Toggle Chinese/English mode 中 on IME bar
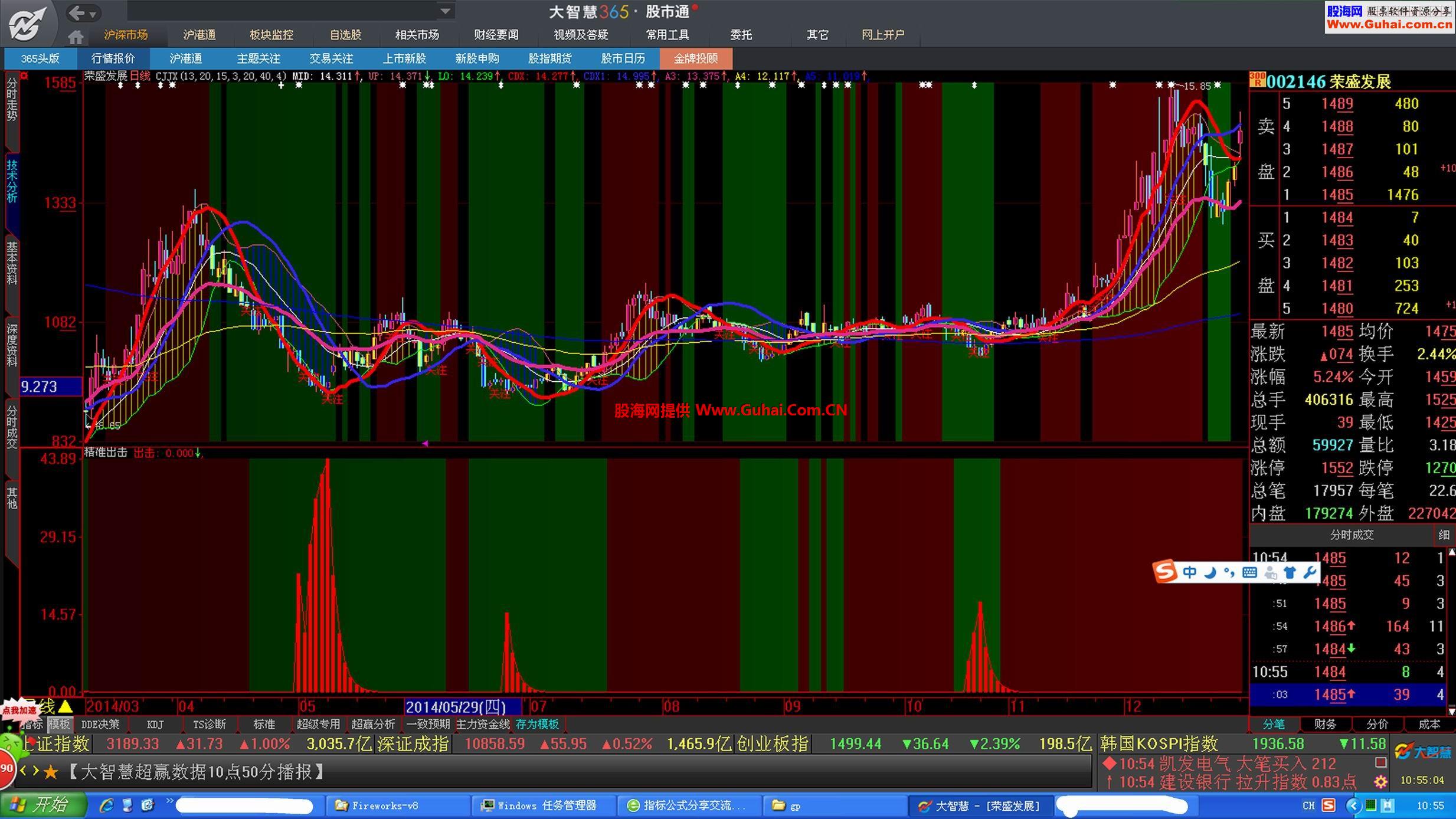The image size is (1456, 819). [x=1190, y=572]
